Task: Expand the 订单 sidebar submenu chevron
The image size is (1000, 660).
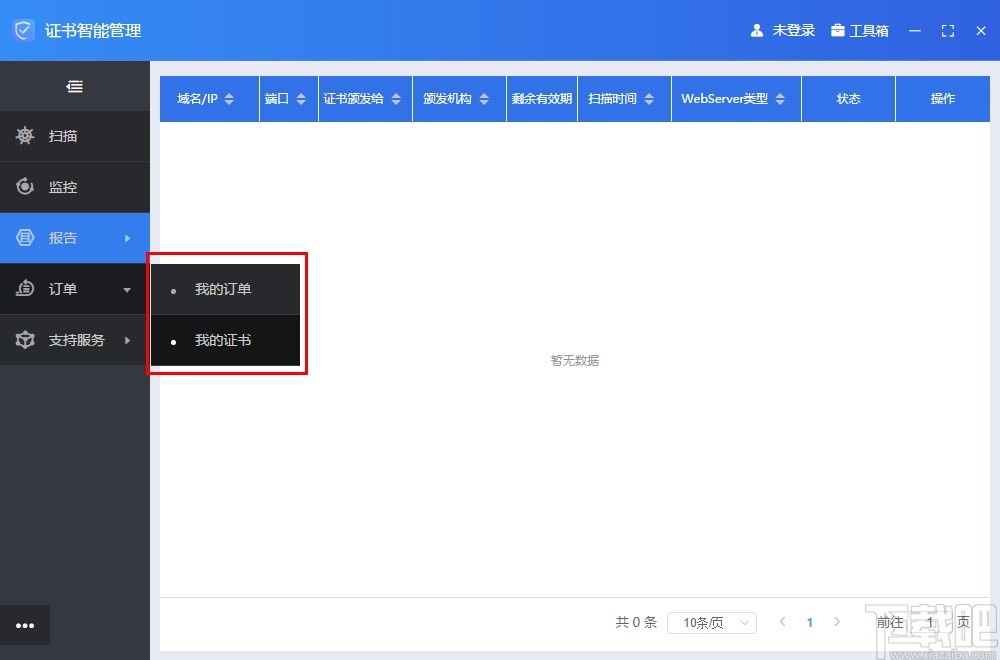Action: pyautogui.click(x=128, y=289)
